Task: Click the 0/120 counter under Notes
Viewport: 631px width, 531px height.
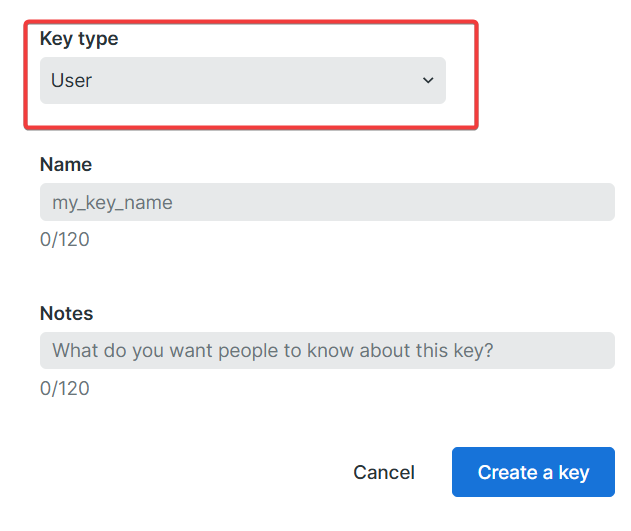Action: 65,388
